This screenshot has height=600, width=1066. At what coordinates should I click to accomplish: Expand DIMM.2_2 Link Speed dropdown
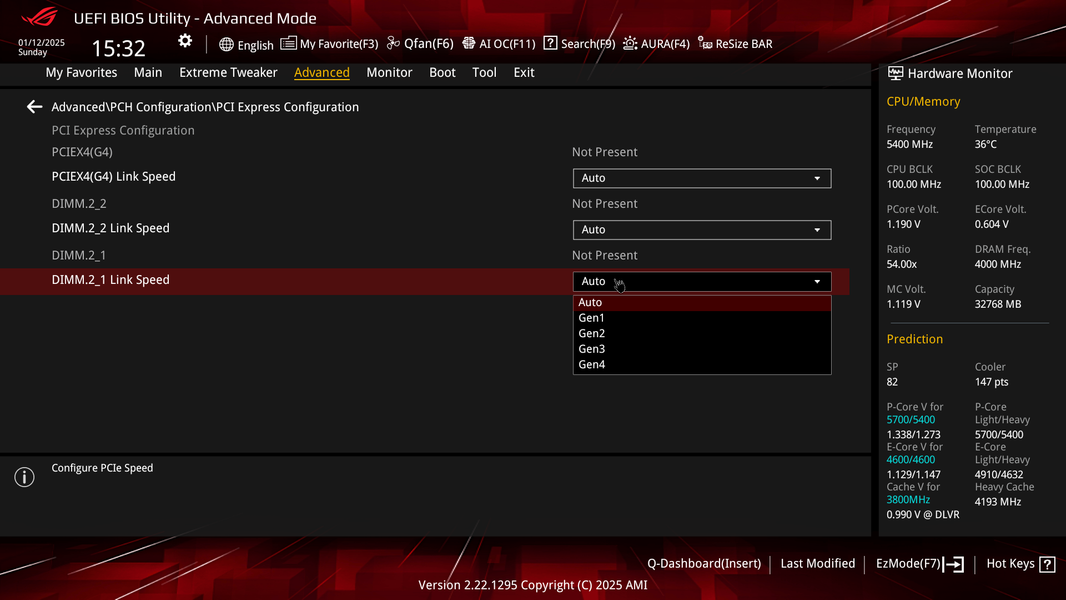tap(702, 230)
